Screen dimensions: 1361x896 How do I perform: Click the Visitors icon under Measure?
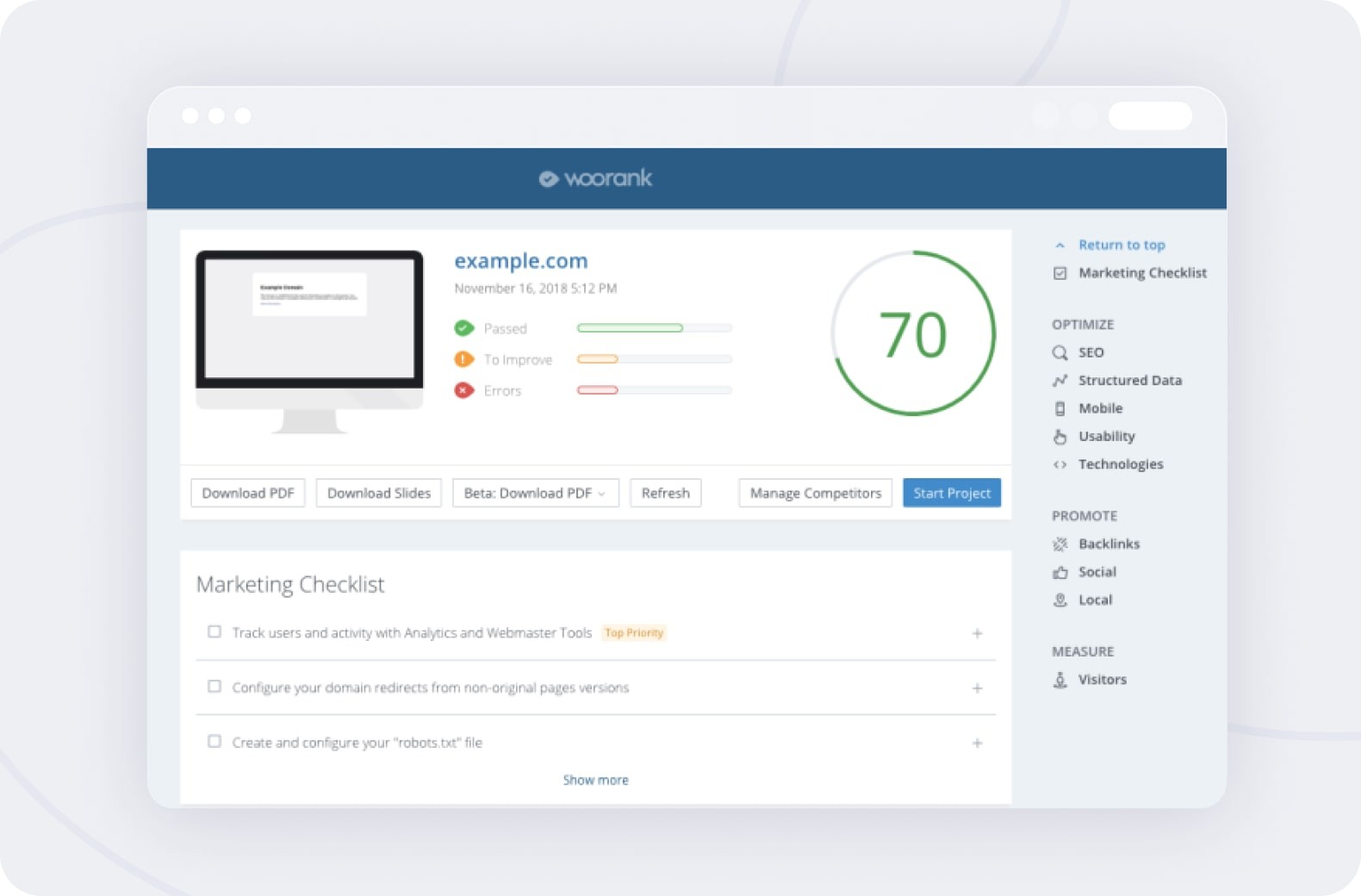(x=1060, y=680)
